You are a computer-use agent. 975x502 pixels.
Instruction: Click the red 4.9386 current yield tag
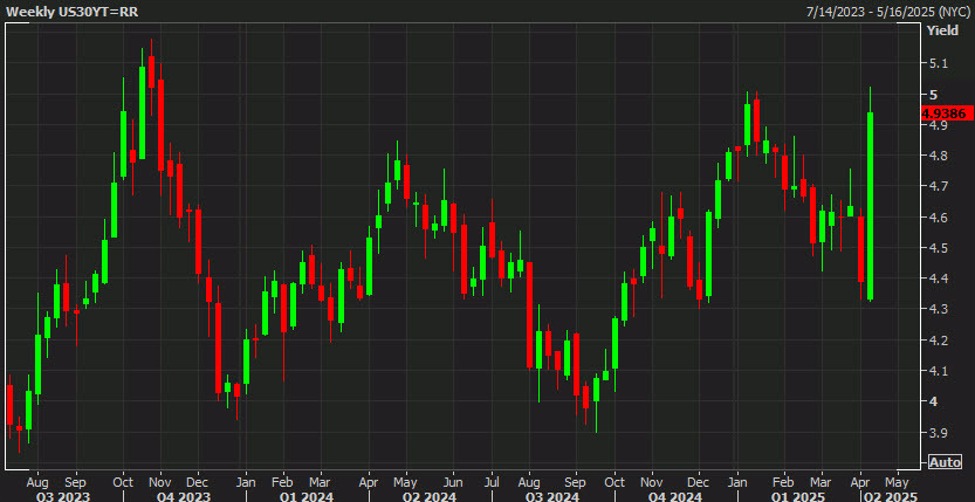coord(945,114)
